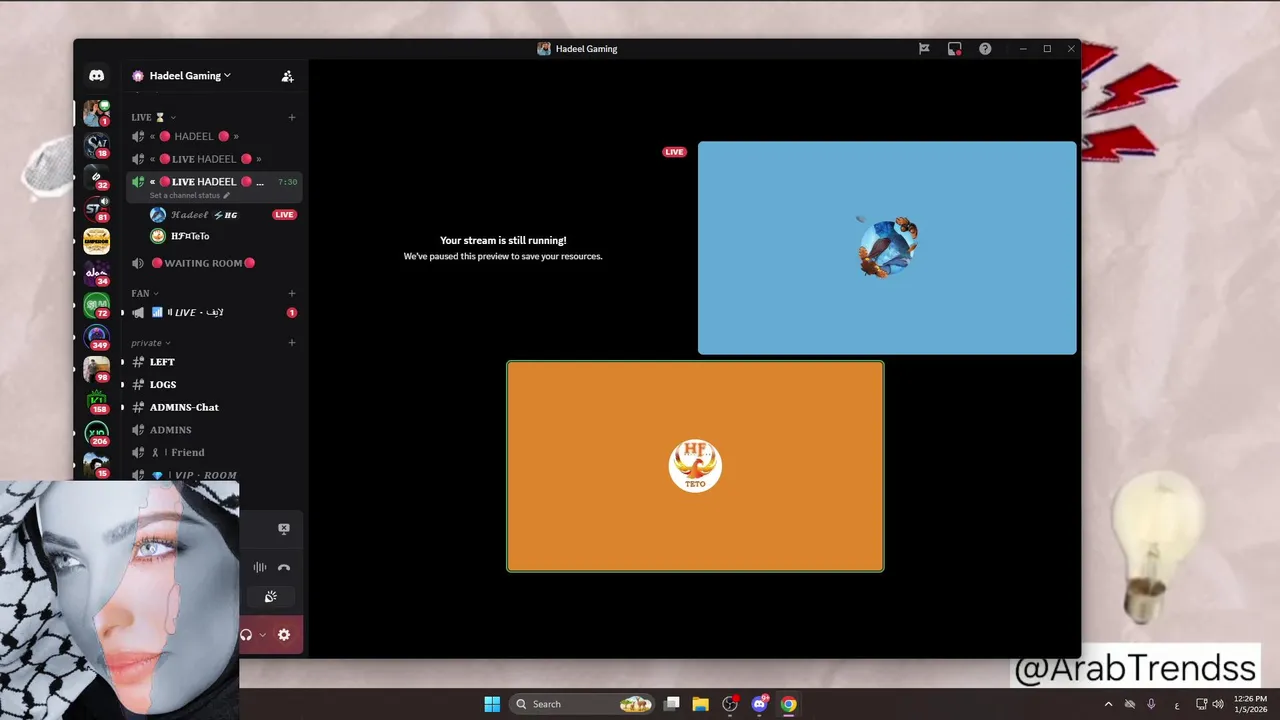
Task: Stop streaming with the crossed screen icon
Action: click(x=283, y=528)
